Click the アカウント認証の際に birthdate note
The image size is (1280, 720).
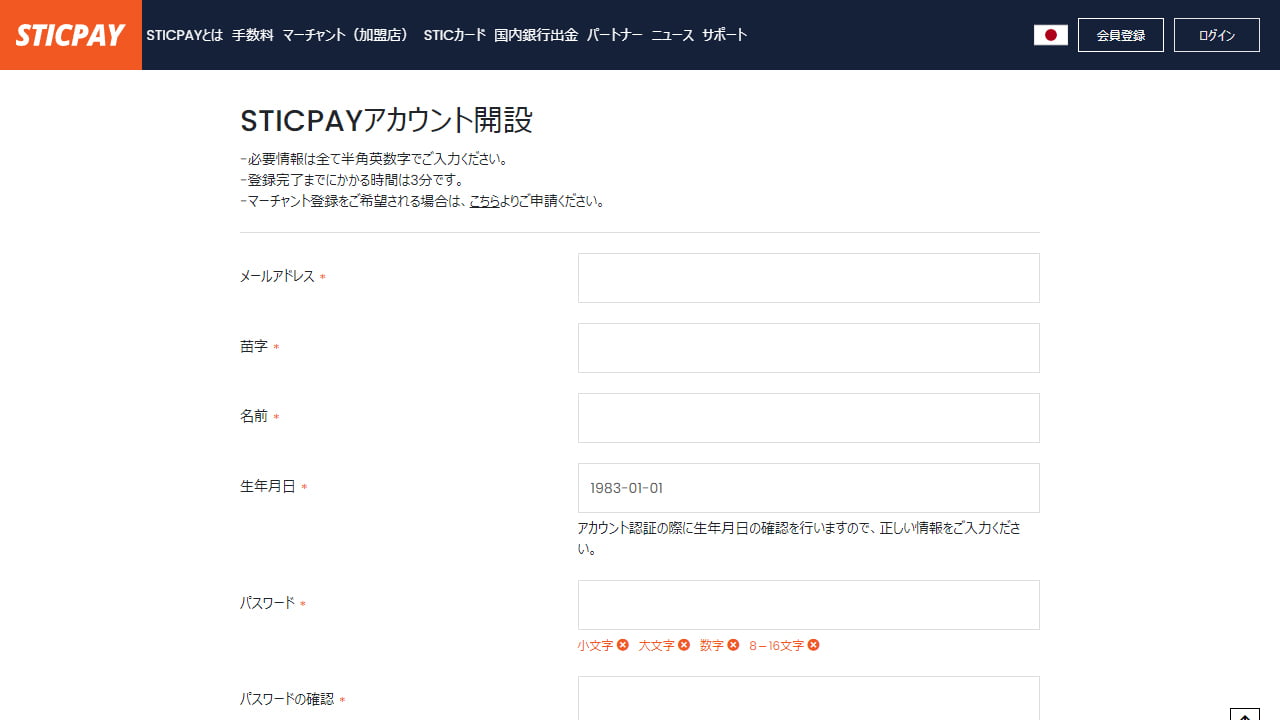[x=799, y=538]
